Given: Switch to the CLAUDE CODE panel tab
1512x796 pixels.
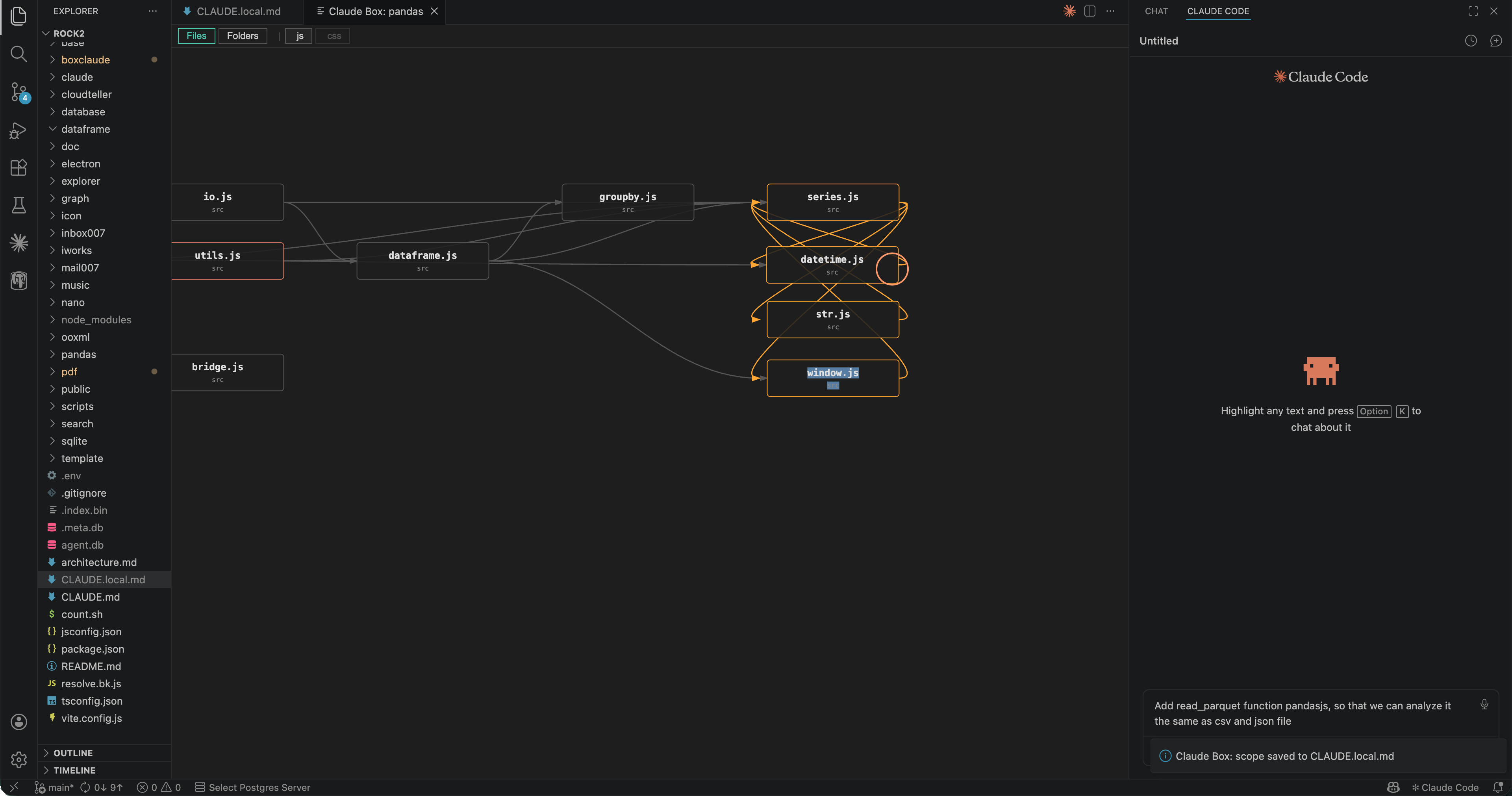Looking at the screenshot, I should tap(1218, 11).
